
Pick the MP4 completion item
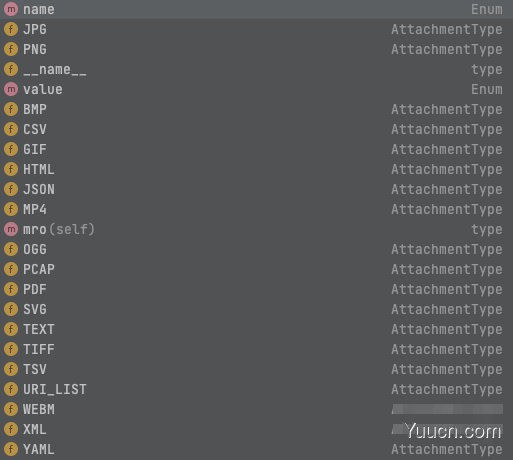pos(256,209)
